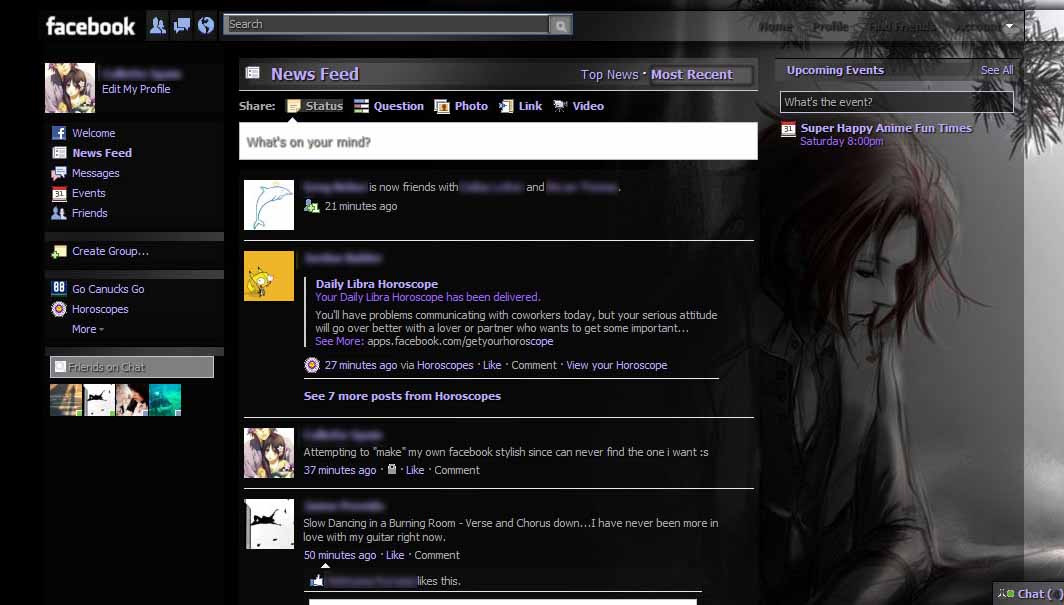Click the black cat profile picture
1064x605 pixels.
(269, 524)
